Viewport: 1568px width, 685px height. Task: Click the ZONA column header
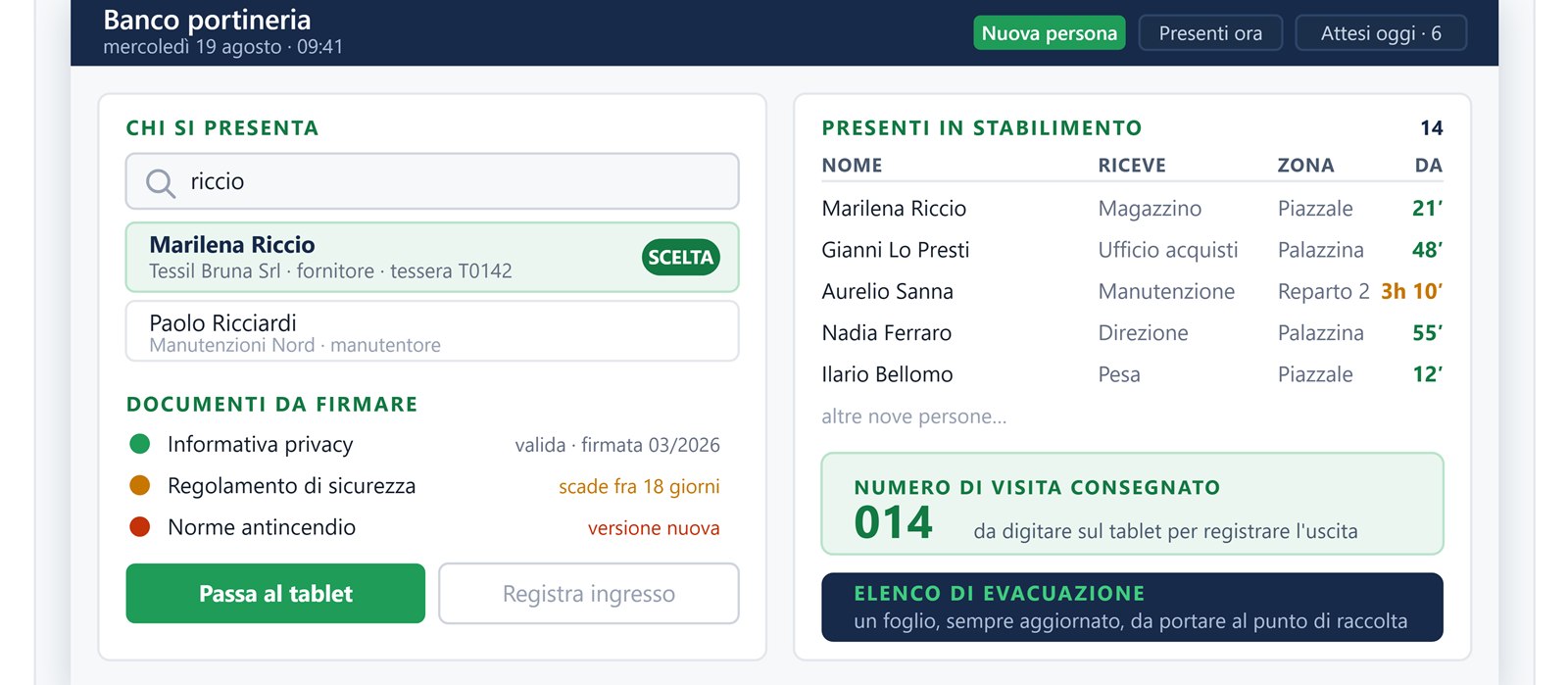(1305, 166)
